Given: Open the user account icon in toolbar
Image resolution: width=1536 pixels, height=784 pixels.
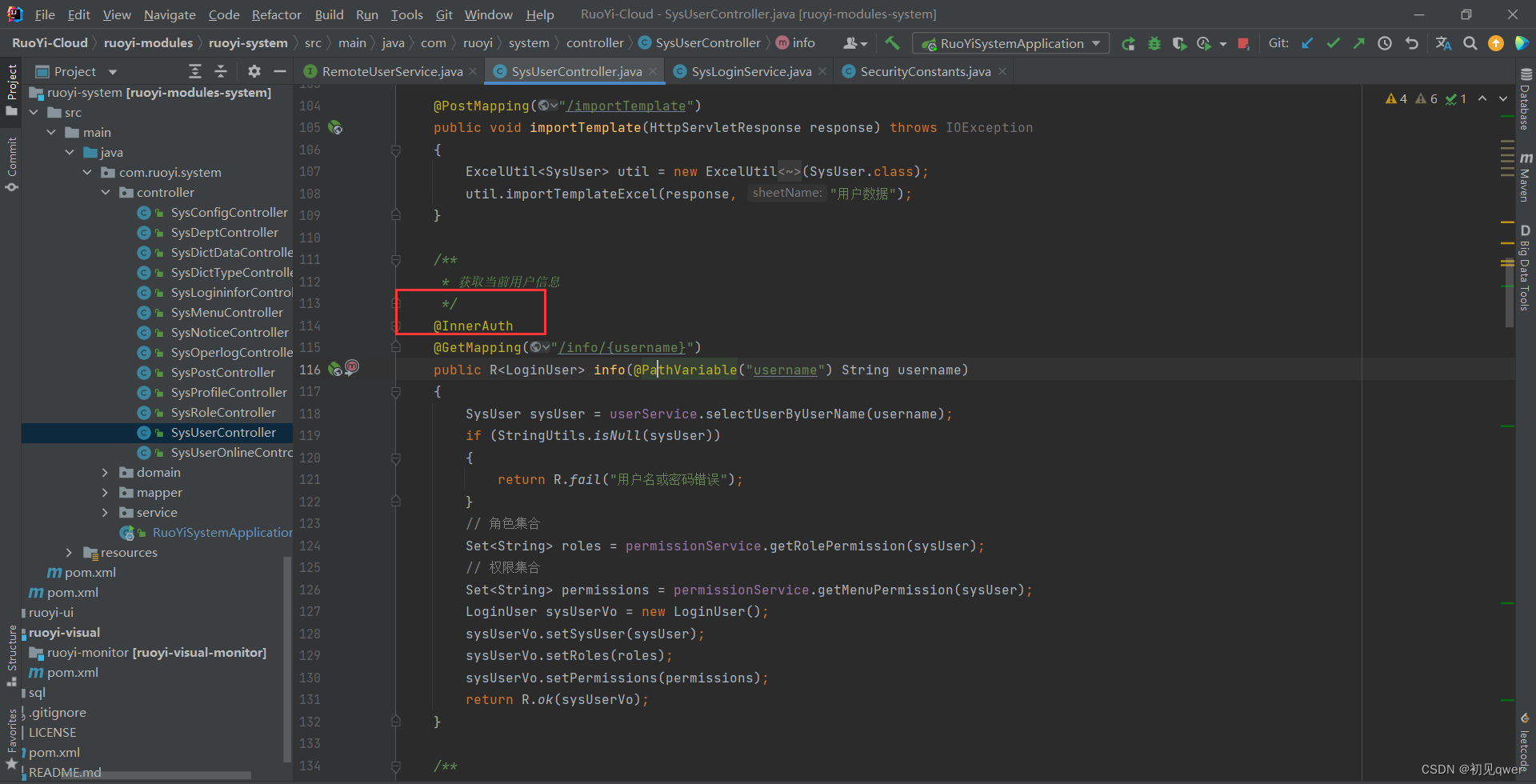Looking at the screenshot, I should (x=854, y=43).
